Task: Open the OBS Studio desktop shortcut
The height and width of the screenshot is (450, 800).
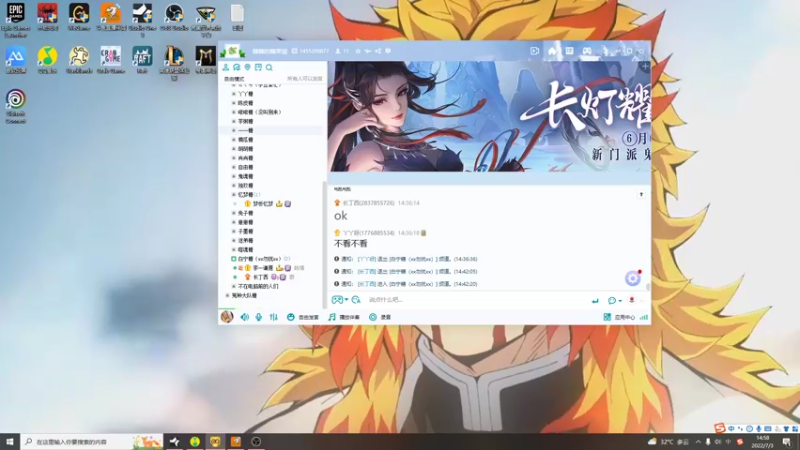Action: [174, 17]
